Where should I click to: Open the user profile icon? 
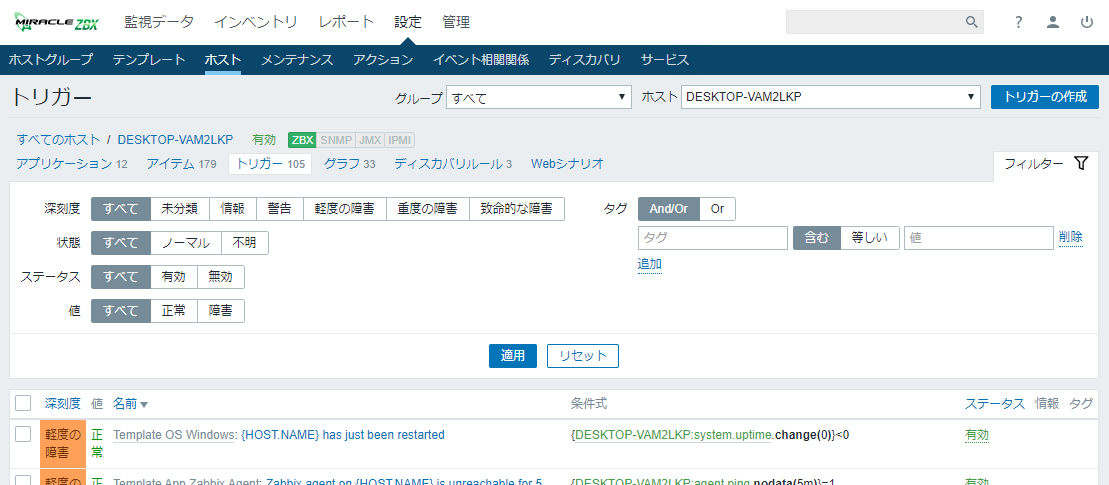point(1052,22)
